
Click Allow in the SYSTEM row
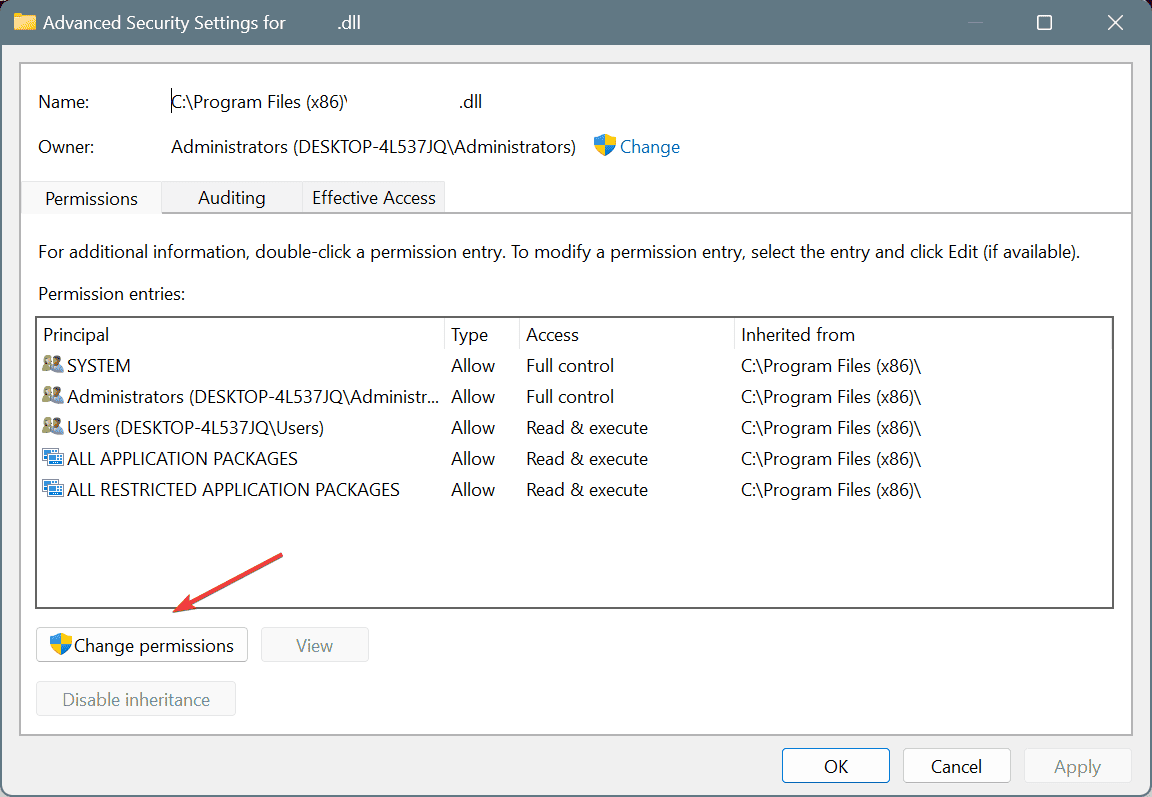tap(473, 366)
